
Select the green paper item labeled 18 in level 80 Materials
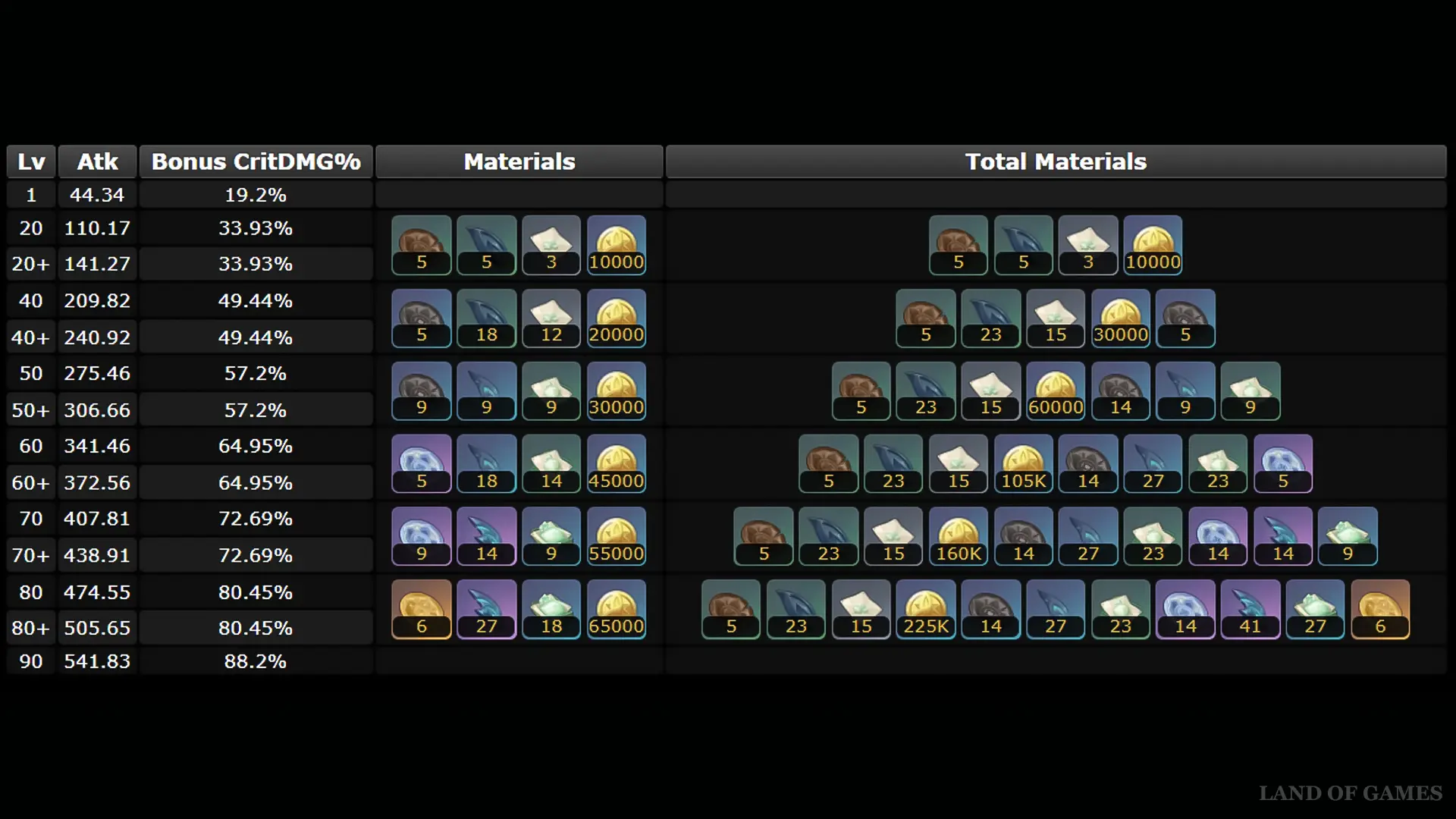pos(551,609)
